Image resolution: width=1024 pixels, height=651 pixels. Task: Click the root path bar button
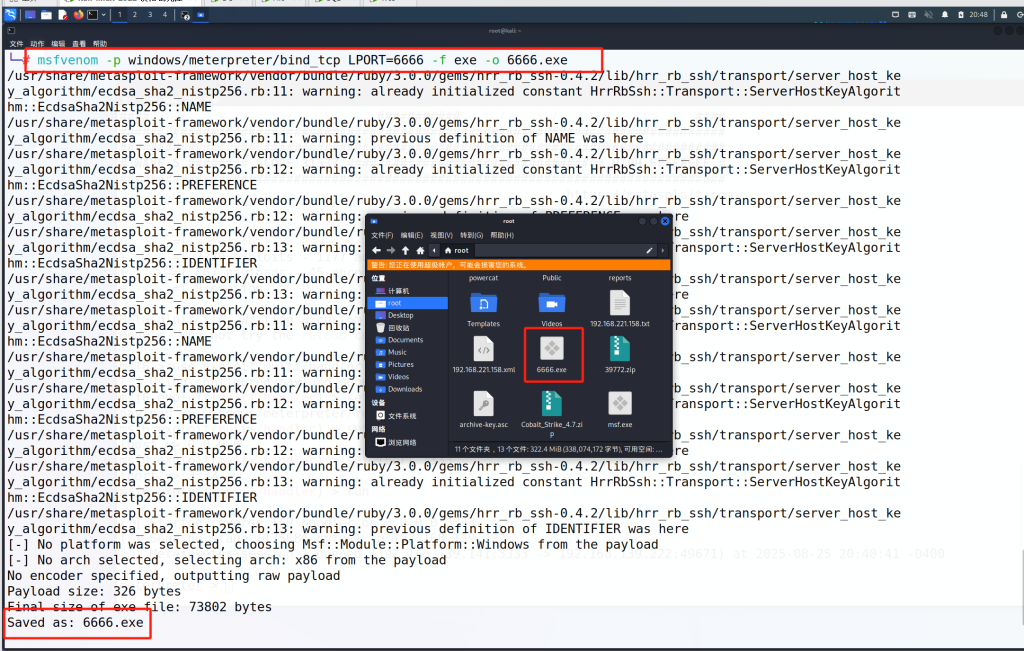pyautogui.click(x=456, y=251)
